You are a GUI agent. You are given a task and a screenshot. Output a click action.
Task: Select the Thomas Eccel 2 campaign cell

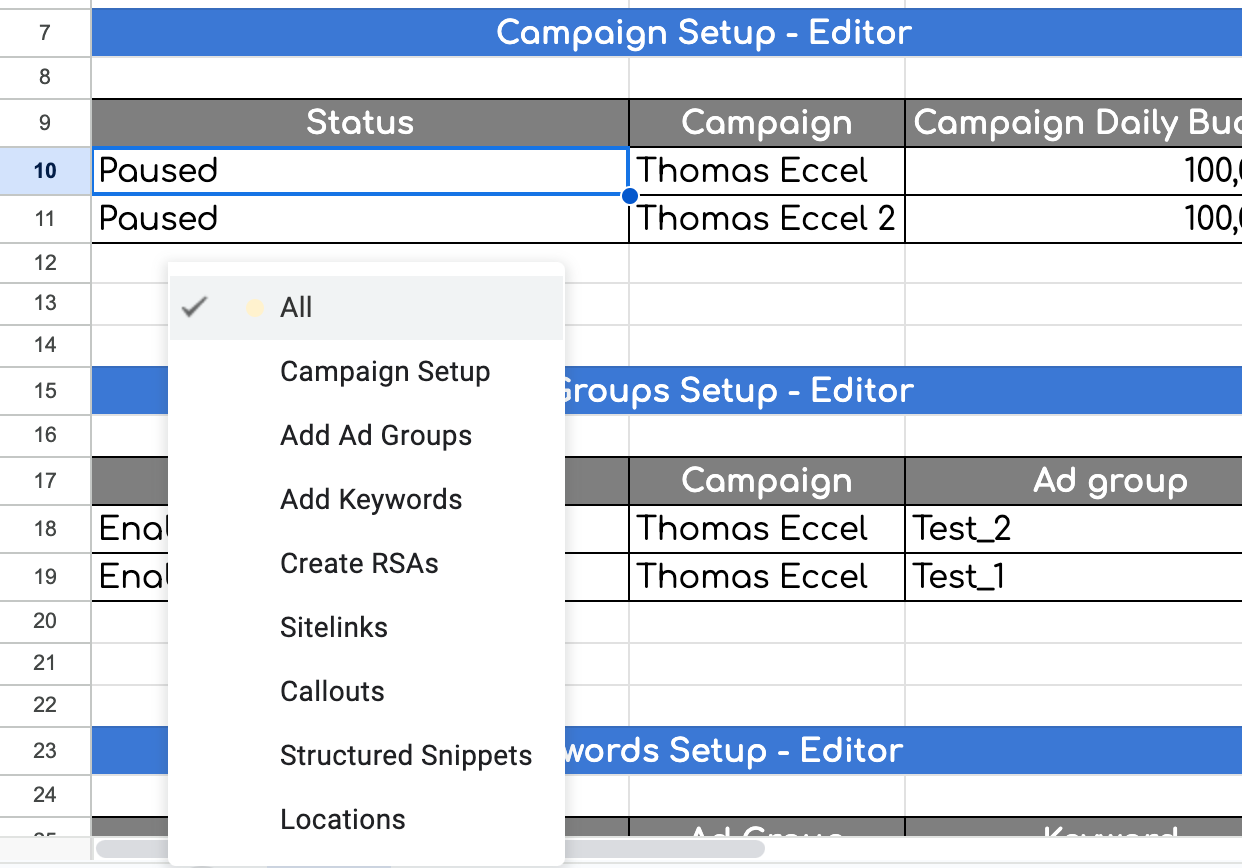click(x=766, y=219)
